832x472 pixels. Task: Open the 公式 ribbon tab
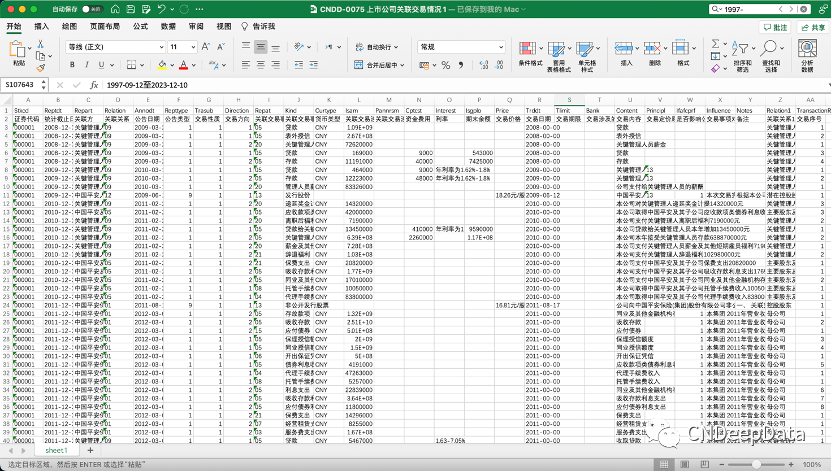pos(140,26)
